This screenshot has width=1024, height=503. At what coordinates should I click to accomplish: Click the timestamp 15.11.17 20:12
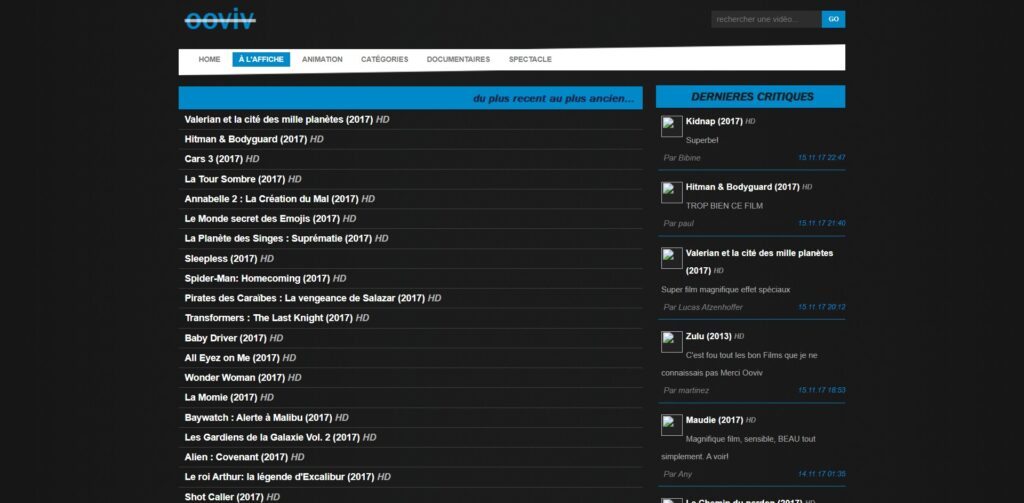[822, 307]
